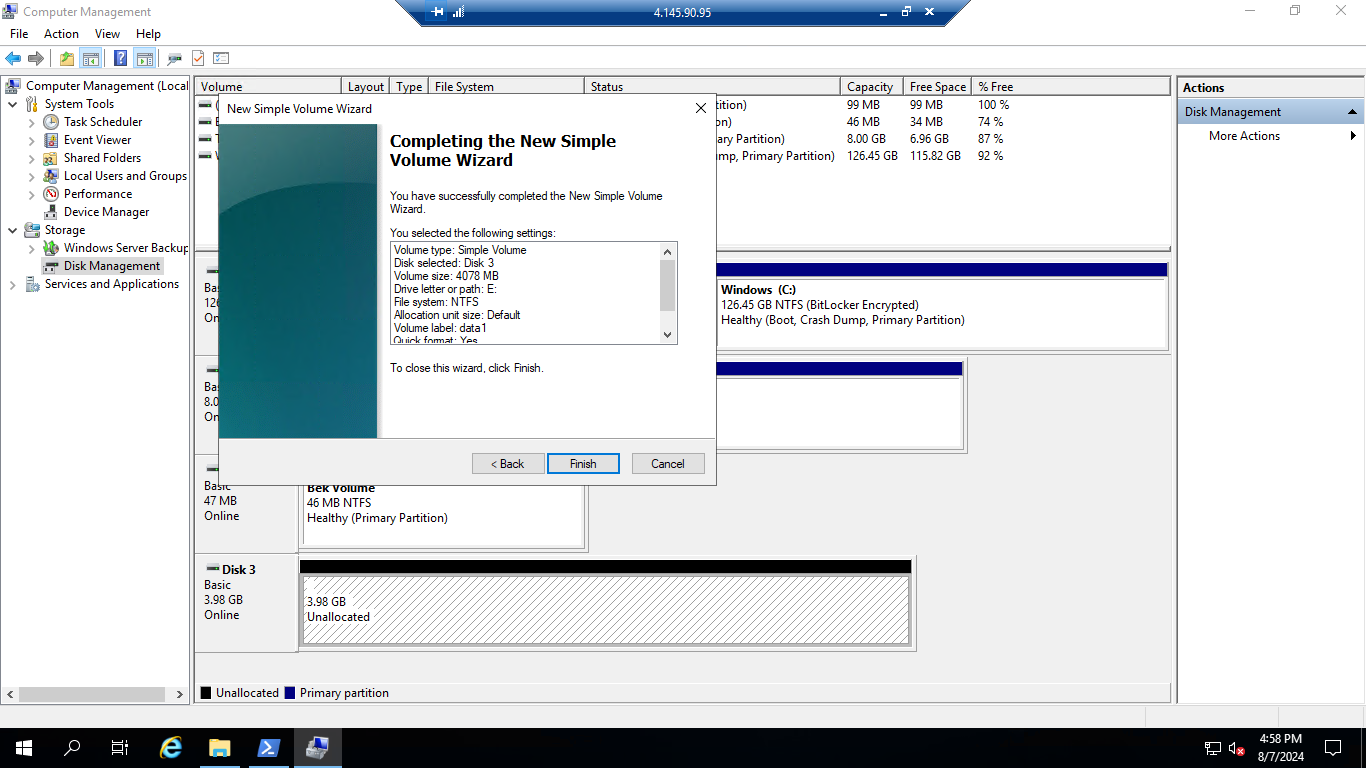
Task: Select the Task Scheduler clock icon
Action: 51,122
